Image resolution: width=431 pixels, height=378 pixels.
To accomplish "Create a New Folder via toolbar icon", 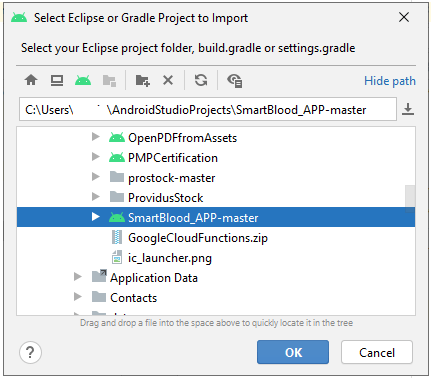I will (x=143, y=81).
